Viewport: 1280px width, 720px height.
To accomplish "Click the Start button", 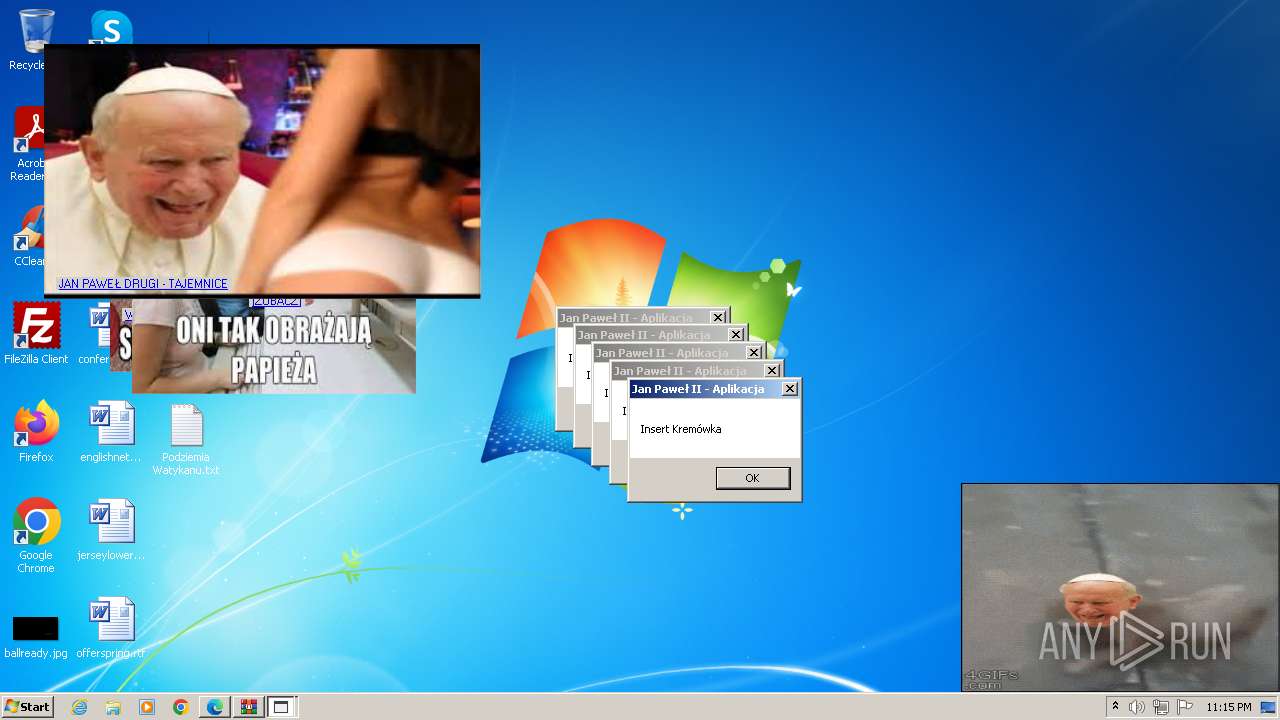I will [x=27, y=706].
